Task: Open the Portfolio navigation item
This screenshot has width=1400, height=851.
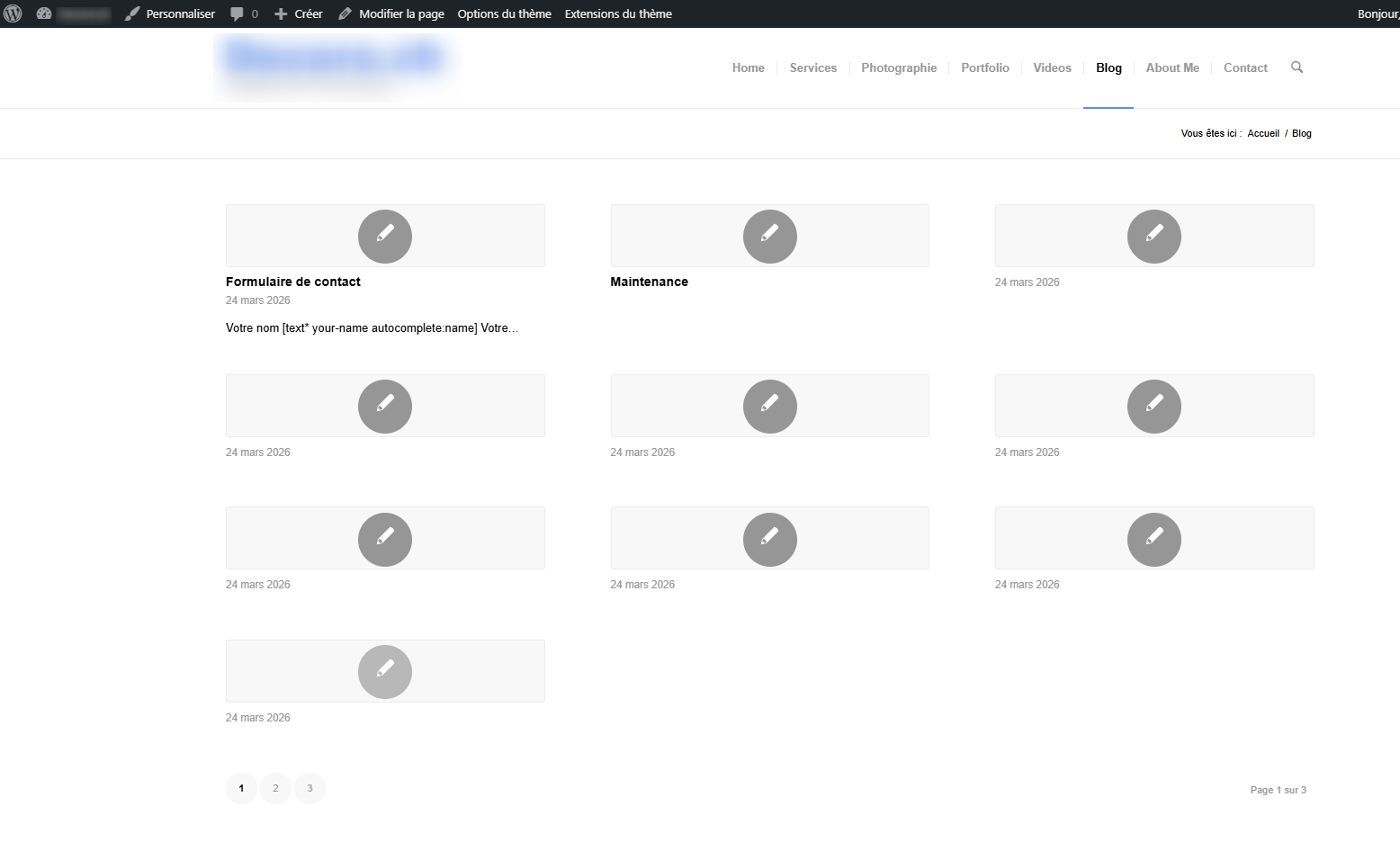Action: [984, 67]
